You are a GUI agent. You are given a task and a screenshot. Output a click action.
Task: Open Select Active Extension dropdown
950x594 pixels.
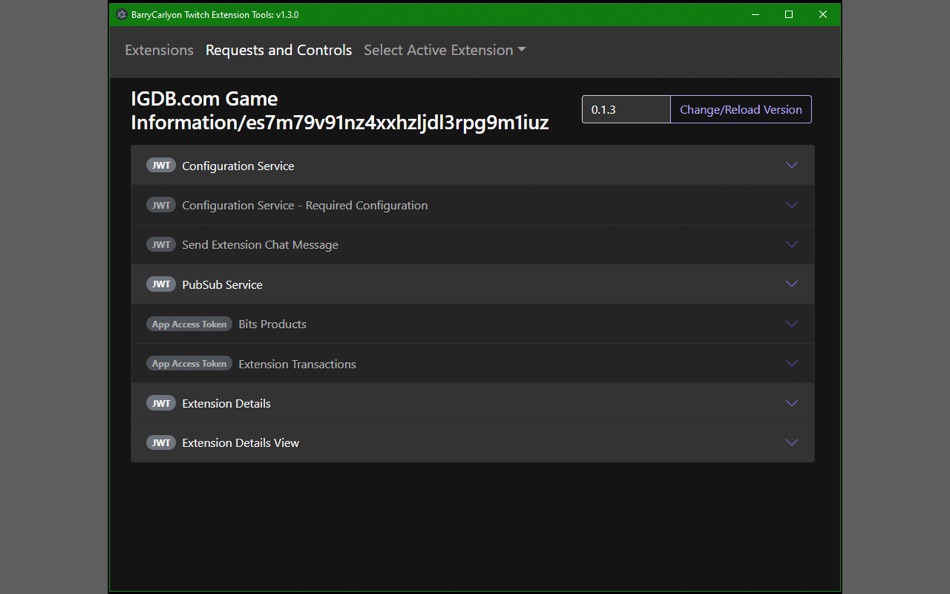pos(444,50)
